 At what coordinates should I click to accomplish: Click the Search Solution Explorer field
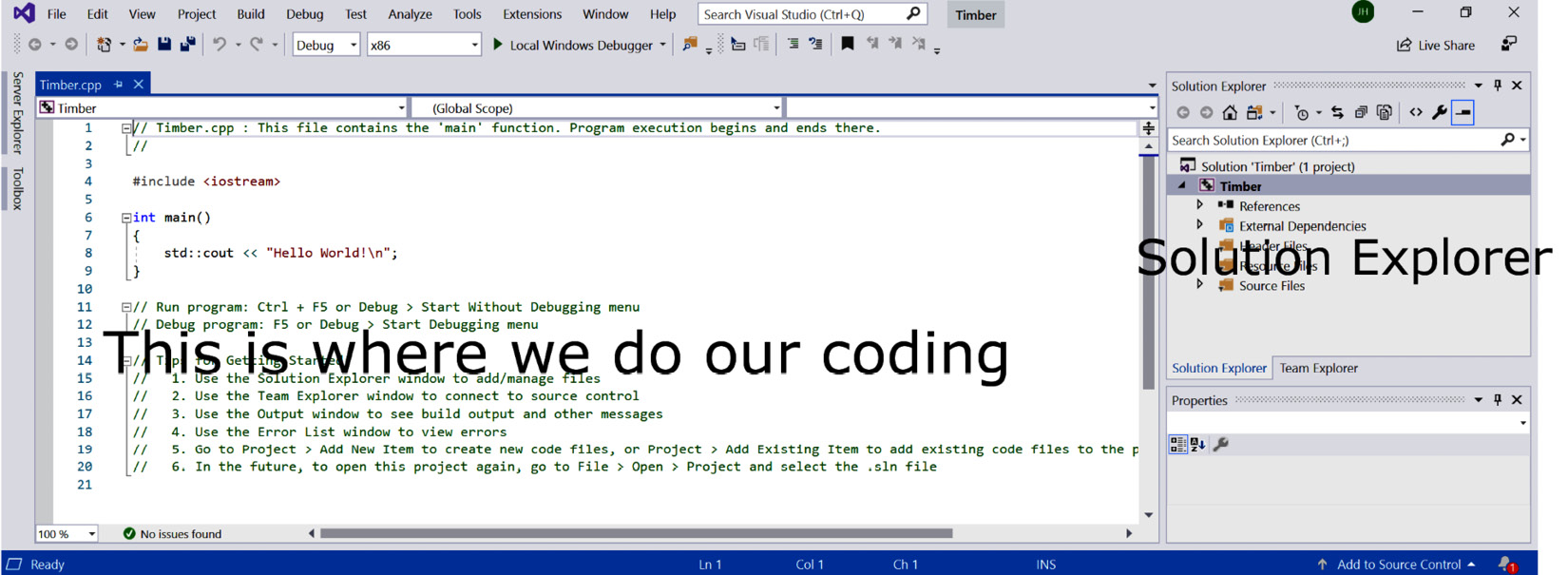[1348, 140]
